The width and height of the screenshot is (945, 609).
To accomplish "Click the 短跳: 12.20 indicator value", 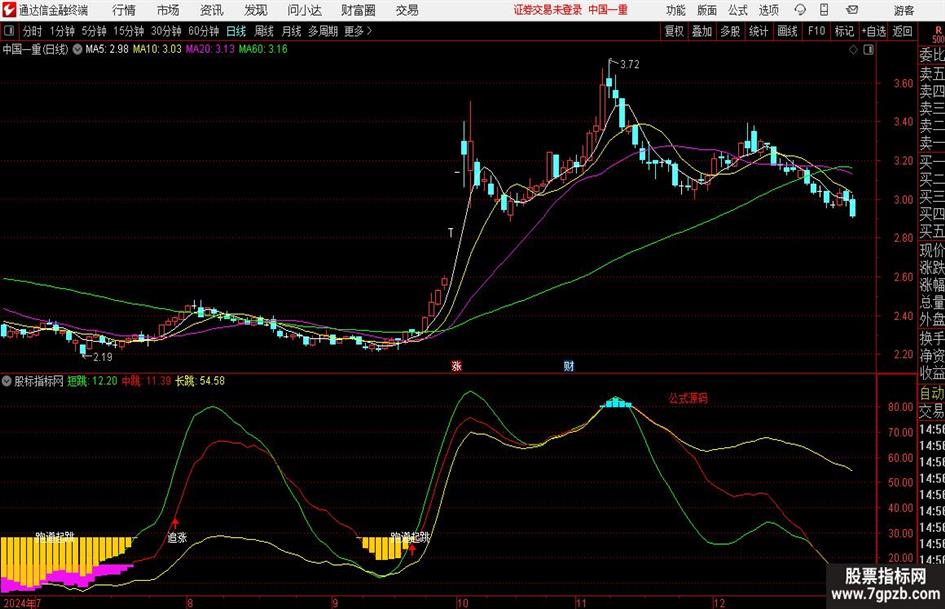I will pos(92,381).
